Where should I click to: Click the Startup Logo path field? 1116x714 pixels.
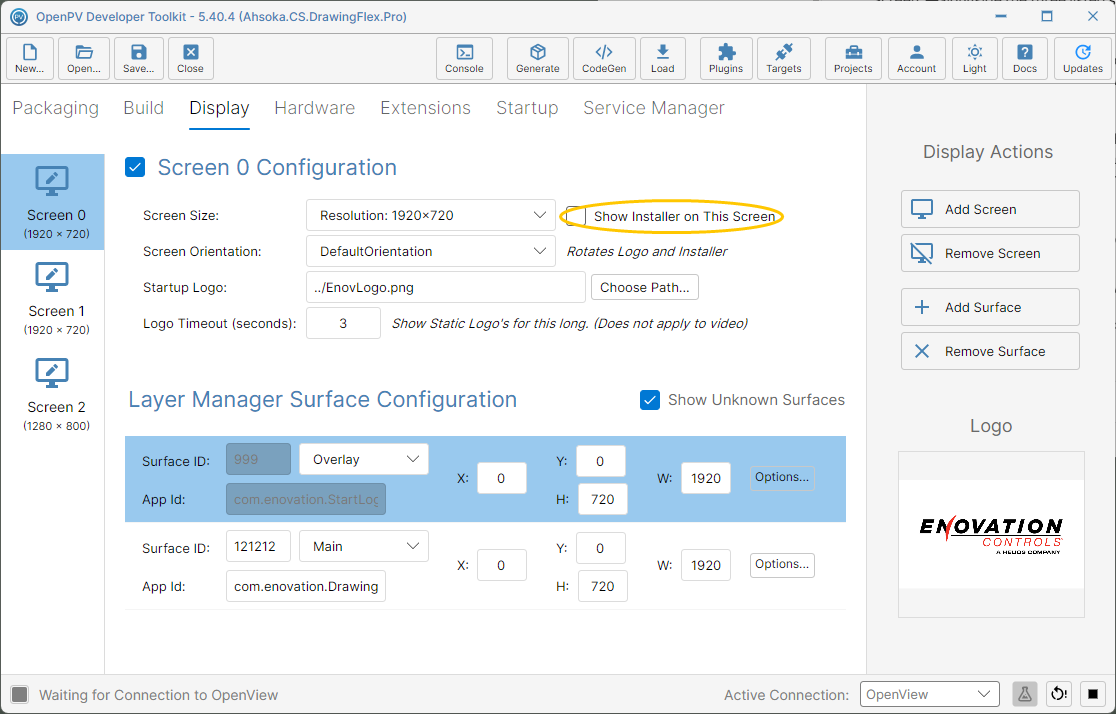point(446,287)
